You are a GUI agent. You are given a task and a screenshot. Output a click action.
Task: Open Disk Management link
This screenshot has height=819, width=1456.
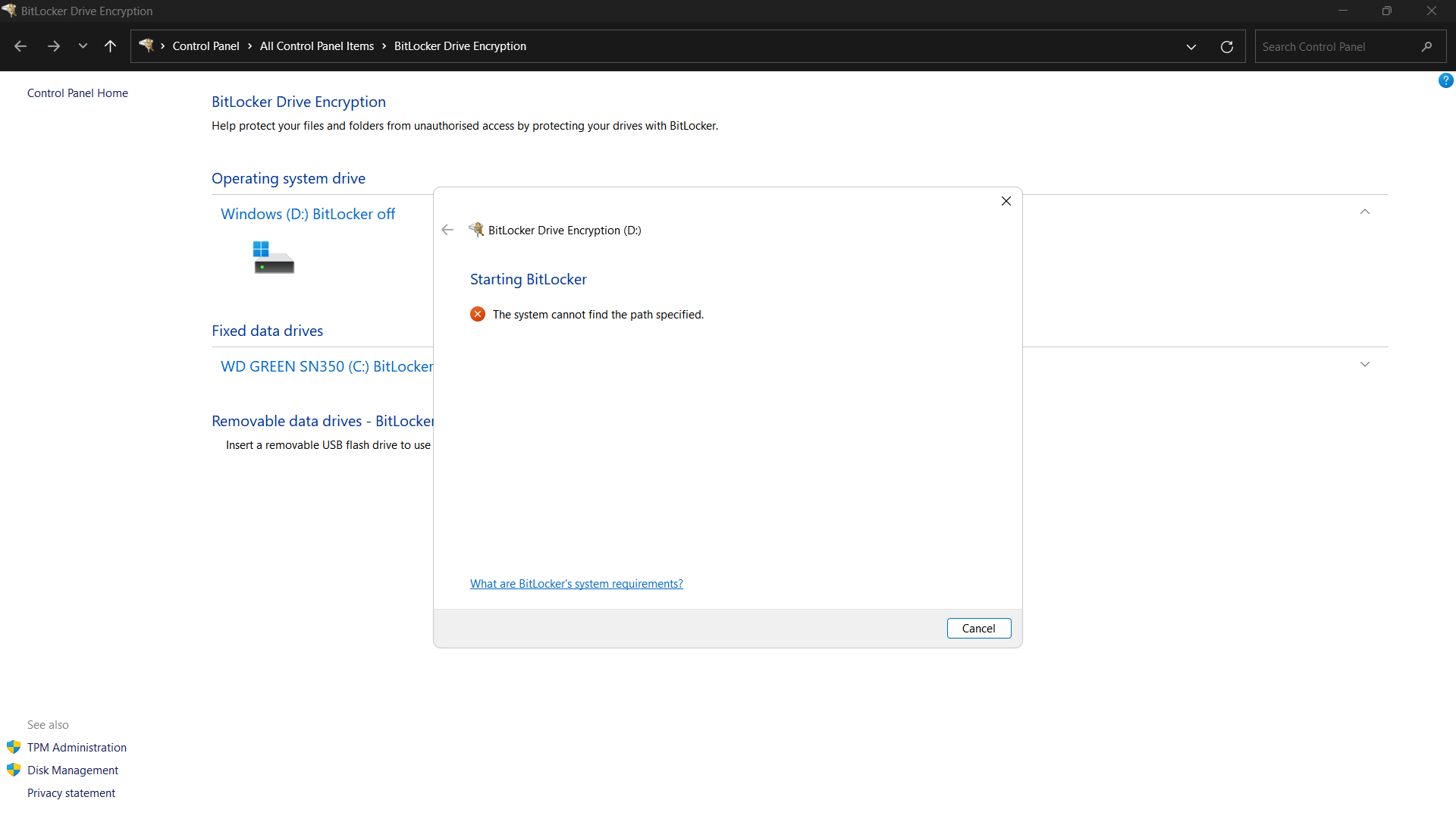point(73,770)
